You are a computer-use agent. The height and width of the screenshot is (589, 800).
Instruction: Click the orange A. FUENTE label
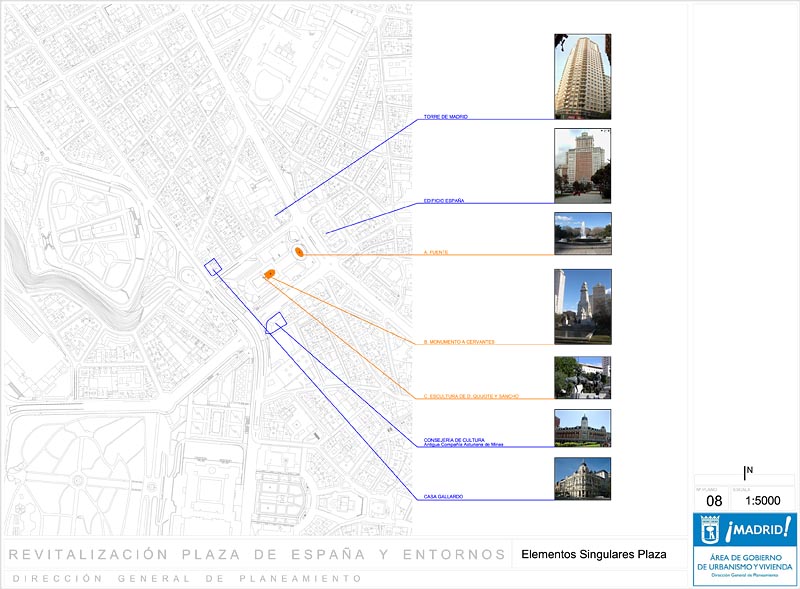pyautogui.click(x=436, y=252)
